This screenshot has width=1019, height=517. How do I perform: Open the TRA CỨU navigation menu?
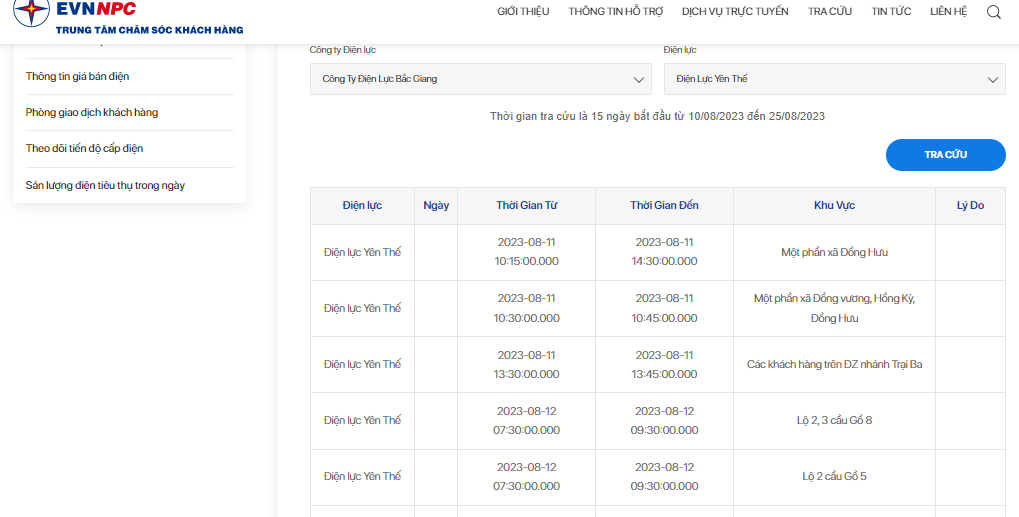[830, 12]
